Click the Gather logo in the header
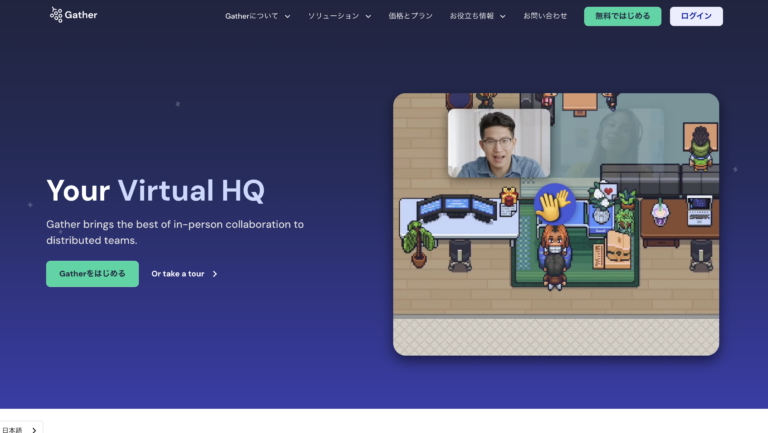Image resolution: width=768 pixels, height=433 pixels. 73,15
